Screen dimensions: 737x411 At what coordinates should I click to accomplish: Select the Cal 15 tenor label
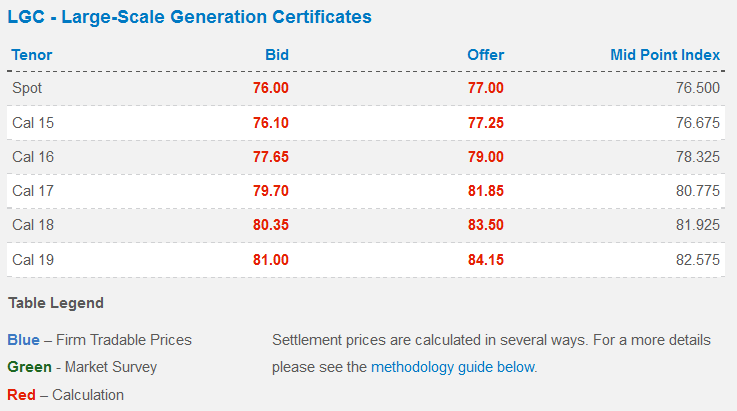[x=33, y=122]
